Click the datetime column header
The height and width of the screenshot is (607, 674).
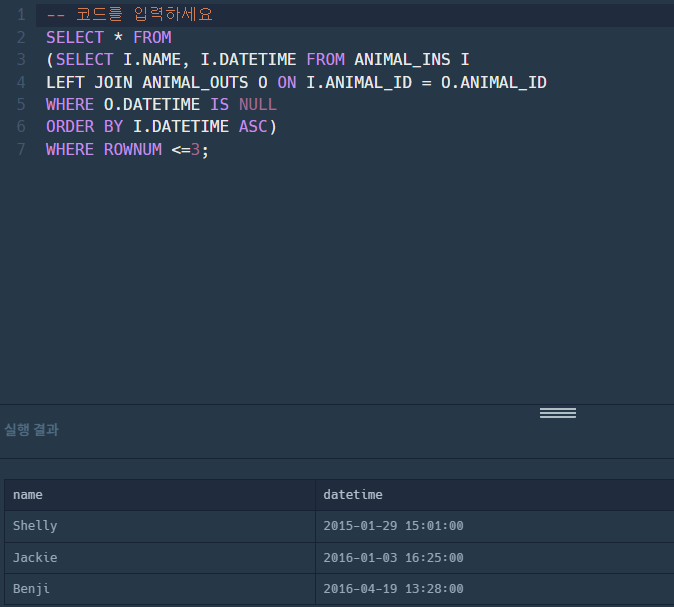(495, 495)
